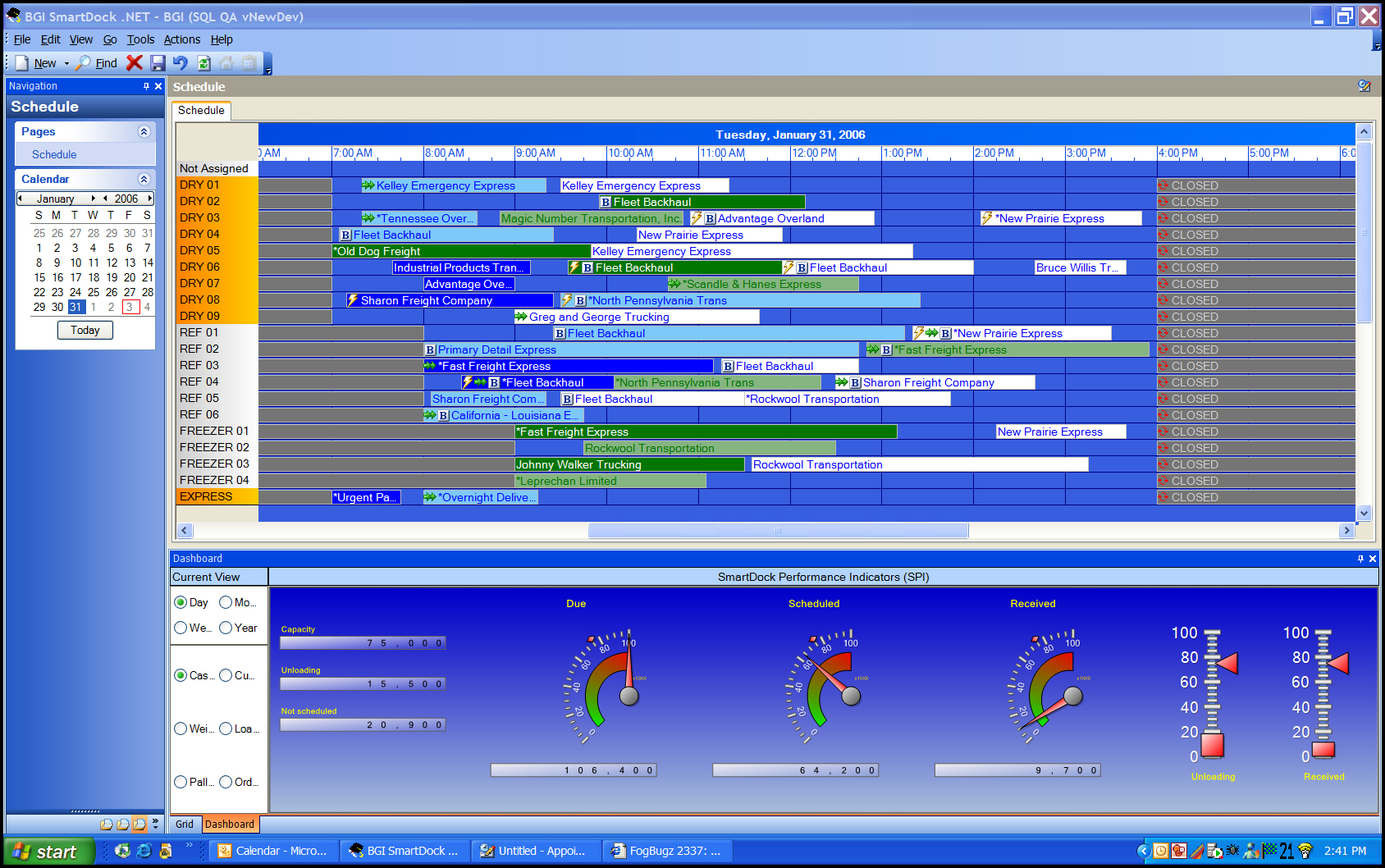
Task: Close the Dashboard panel
Action: click(x=1373, y=559)
